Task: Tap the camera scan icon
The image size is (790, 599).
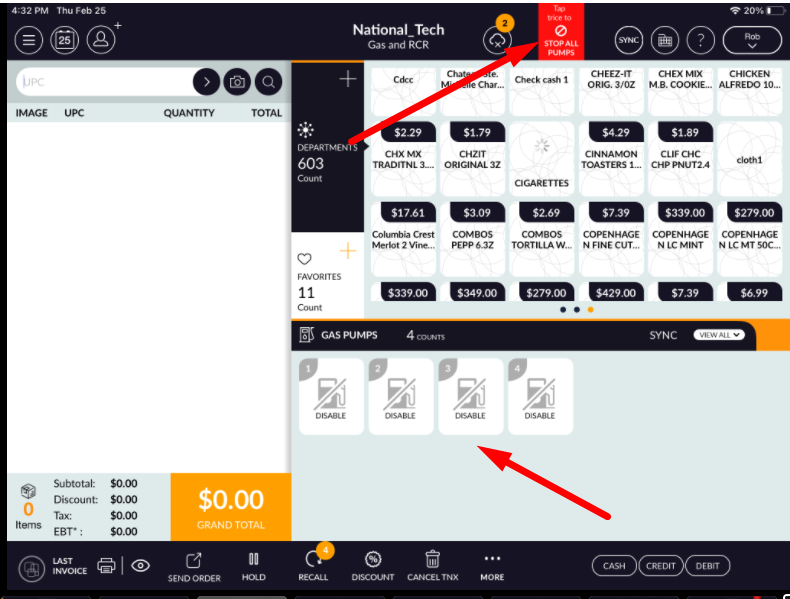Action: (x=237, y=82)
